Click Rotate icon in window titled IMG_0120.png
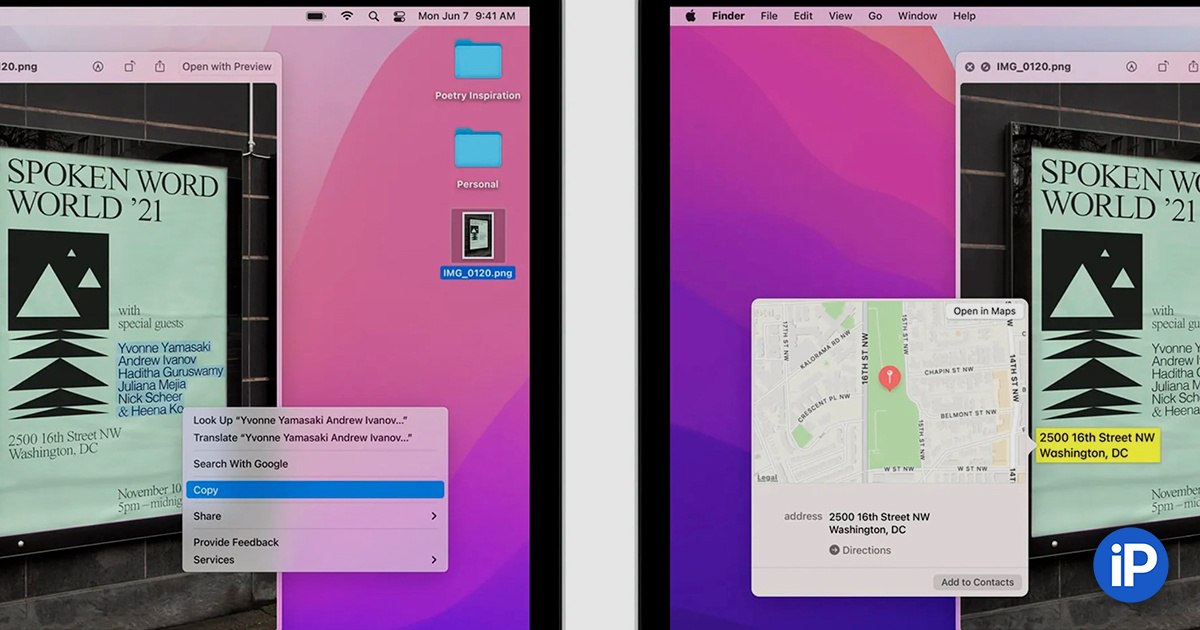This screenshot has width=1200, height=630. coord(1163,67)
